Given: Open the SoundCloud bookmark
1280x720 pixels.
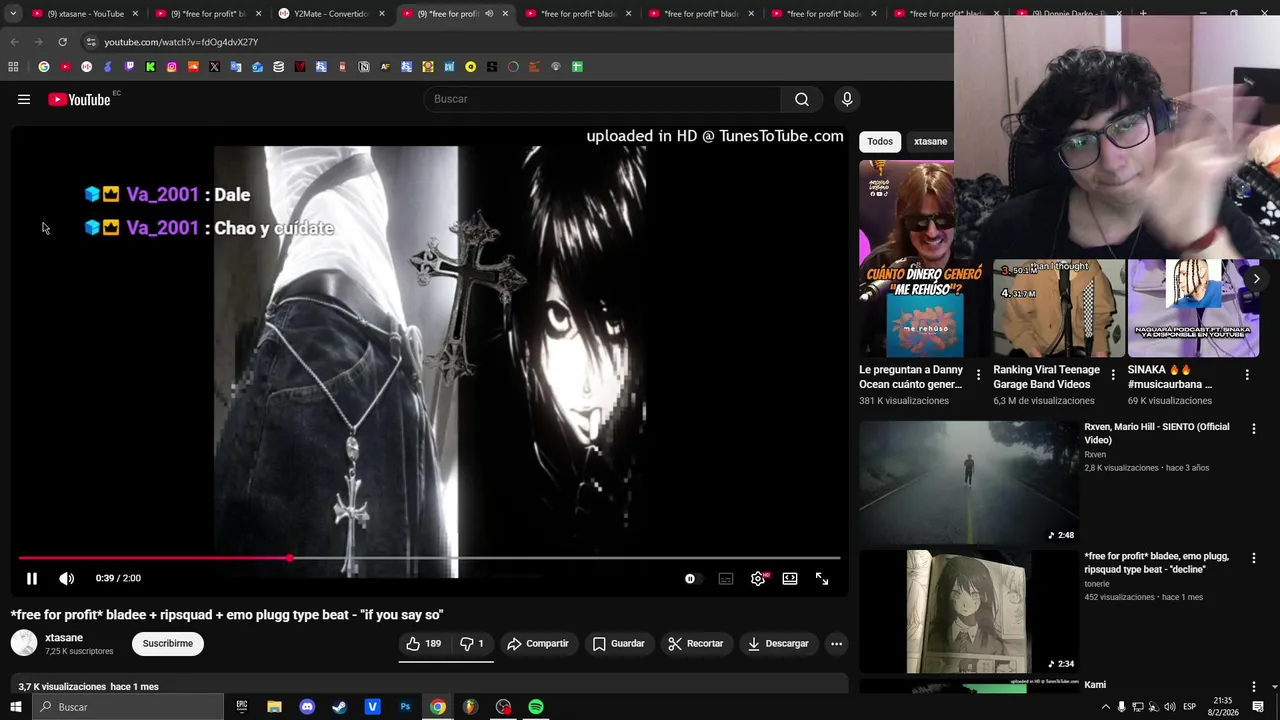Looking at the screenshot, I should click(x=193, y=67).
